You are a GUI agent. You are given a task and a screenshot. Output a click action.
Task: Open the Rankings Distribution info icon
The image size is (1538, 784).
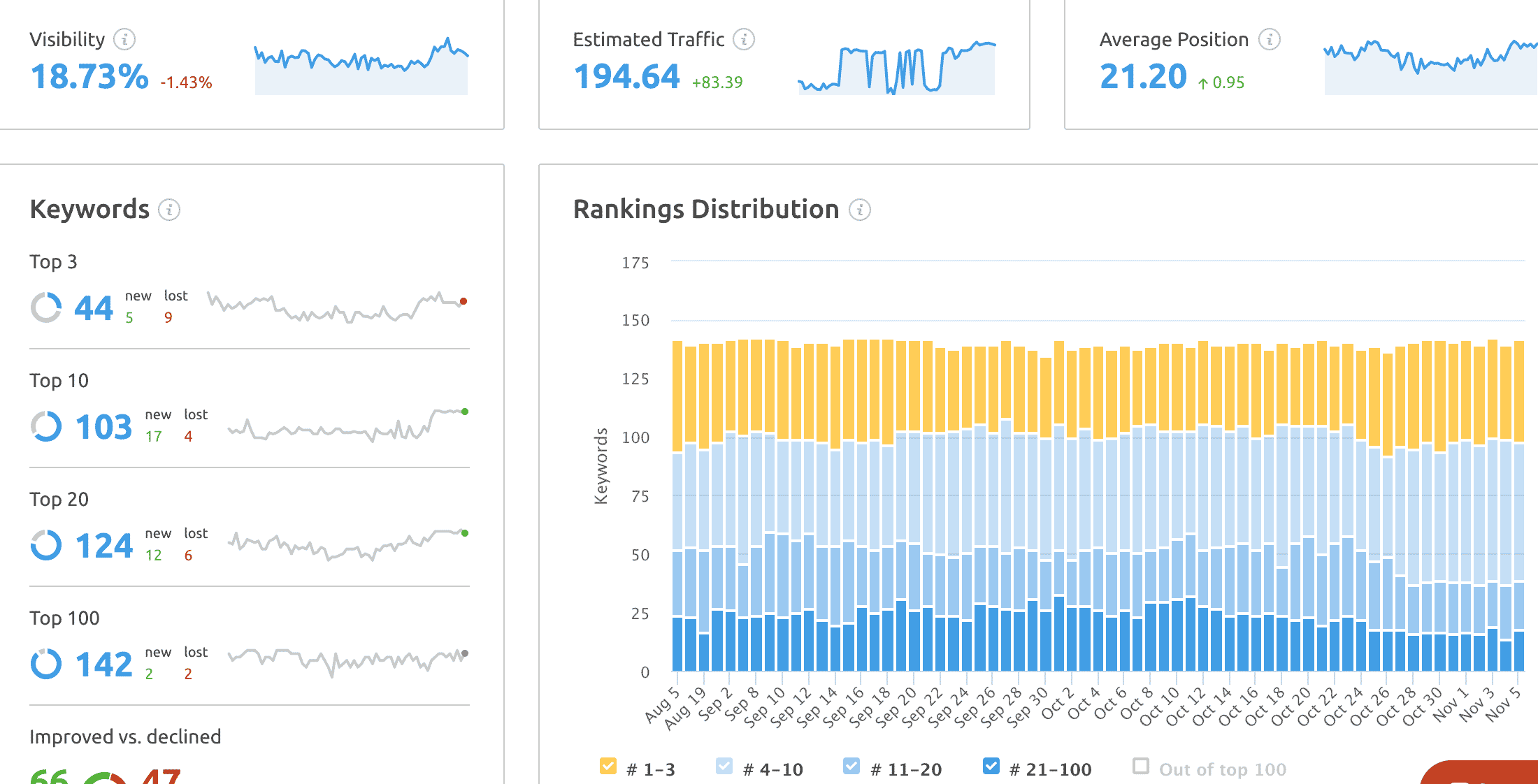(859, 210)
